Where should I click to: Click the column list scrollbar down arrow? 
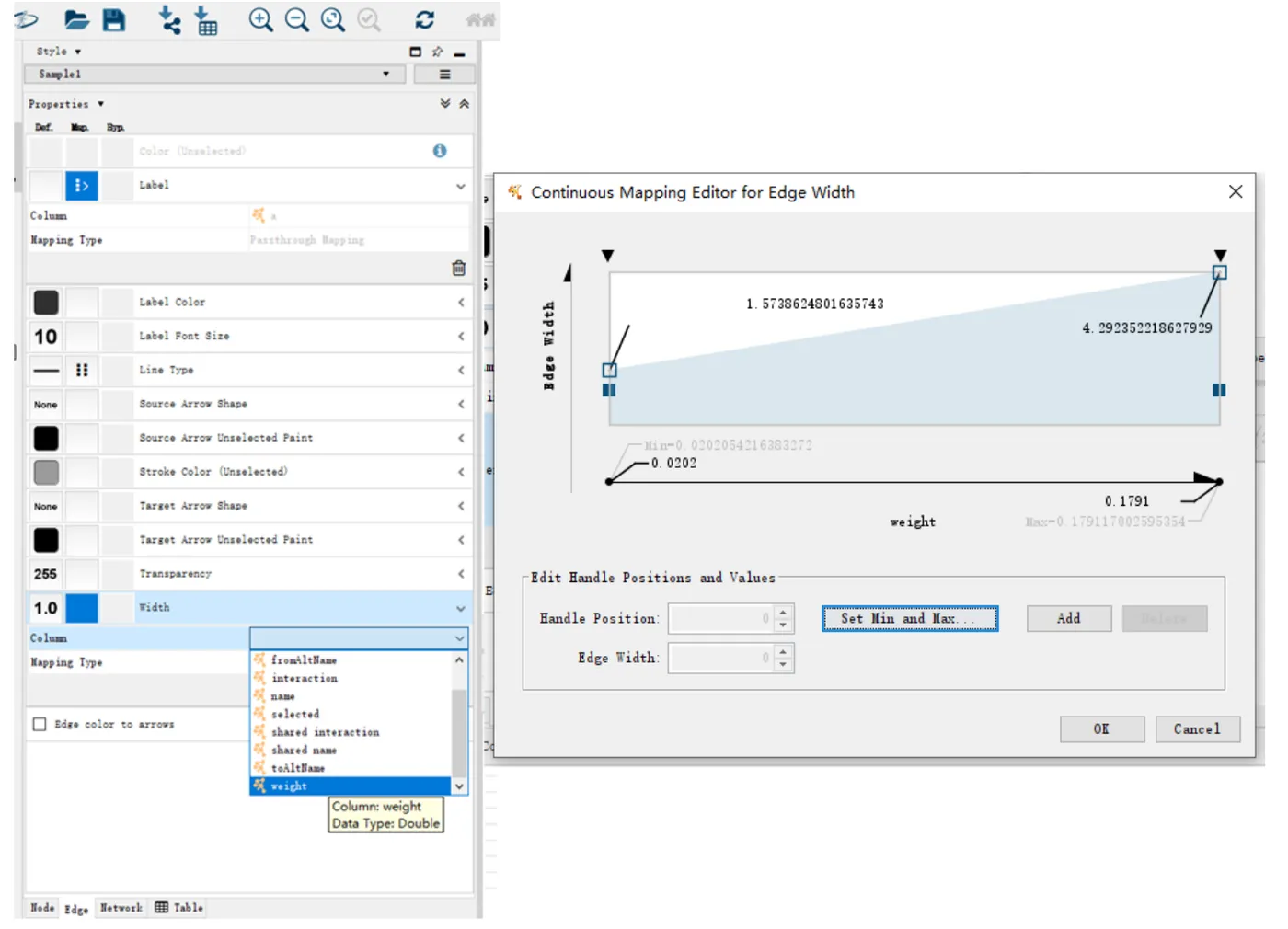click(460, 786)
